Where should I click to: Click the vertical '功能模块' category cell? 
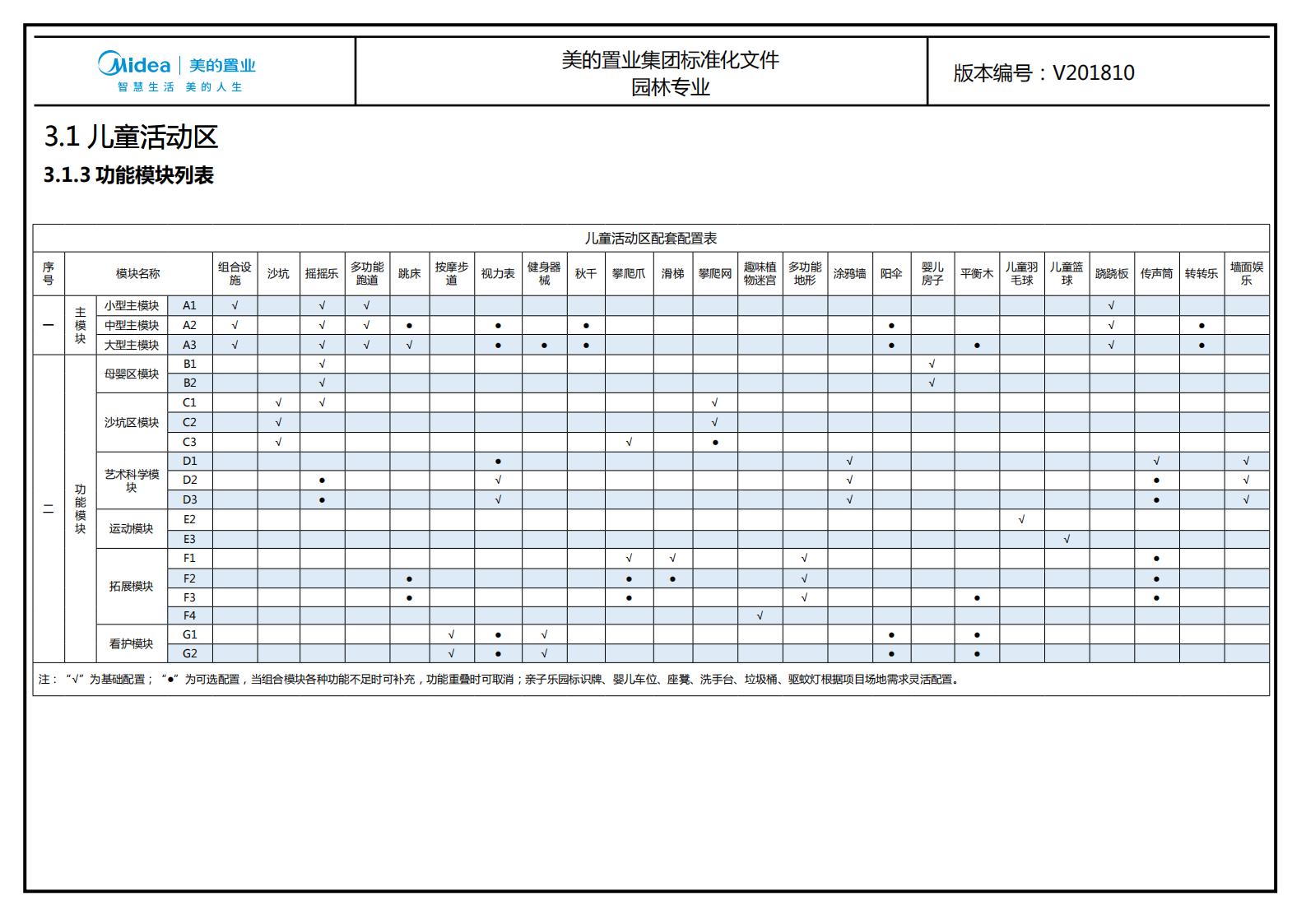(x=80, y=508)
